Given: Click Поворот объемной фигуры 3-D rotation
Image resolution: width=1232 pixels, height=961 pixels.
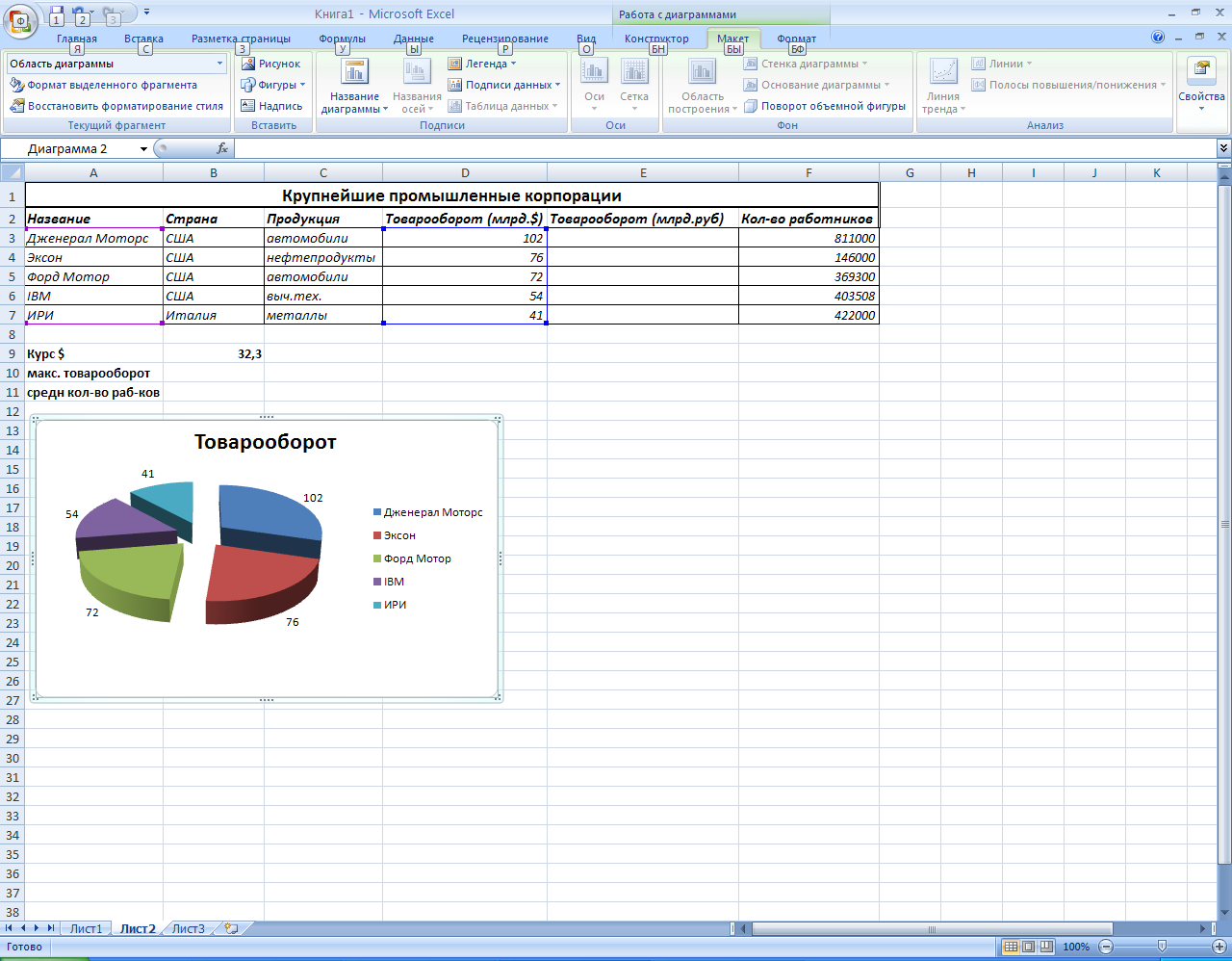Looking at the screenshot, I should tap(825, 106).
